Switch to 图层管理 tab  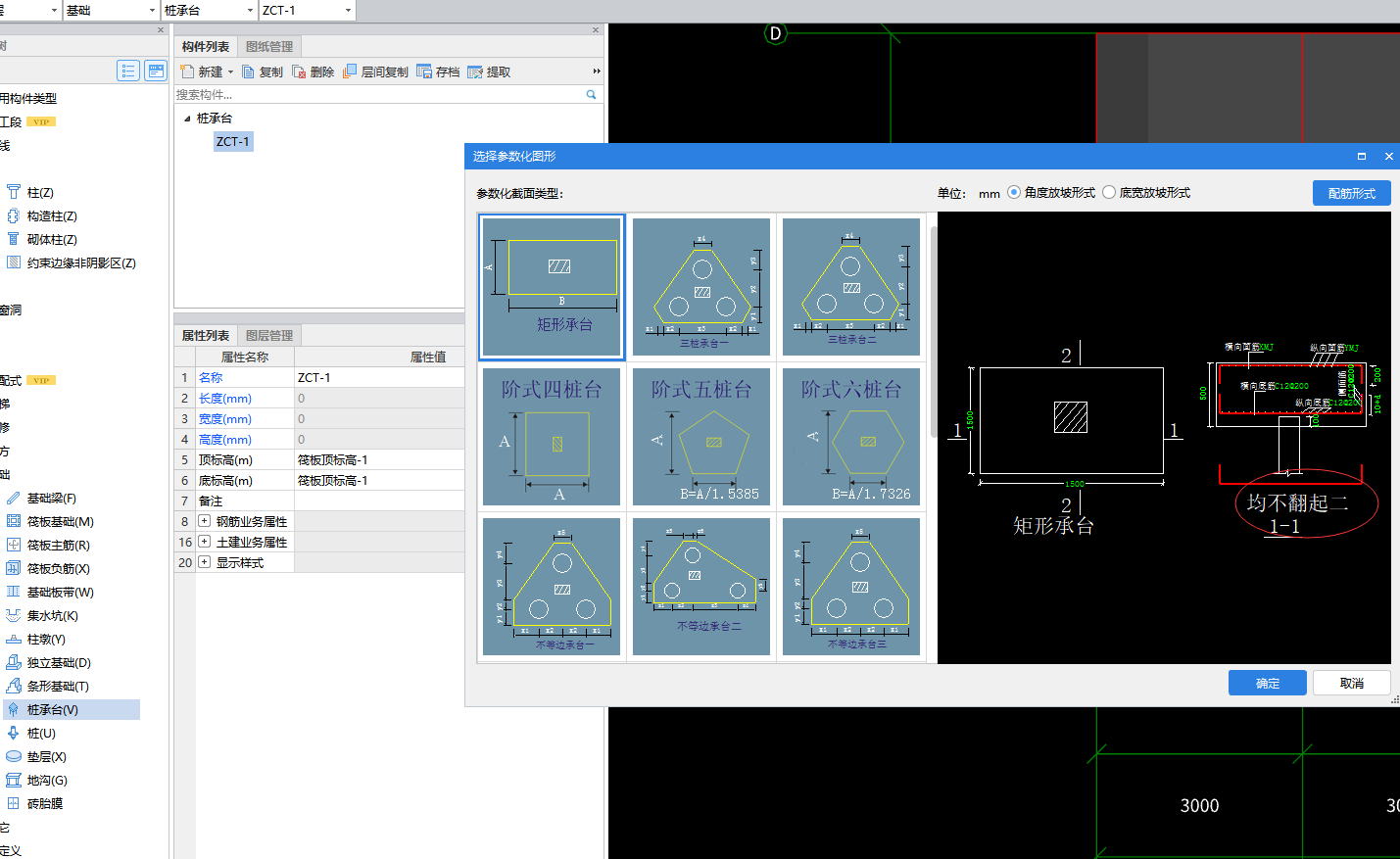pyautogui.click(x=269, y=336)
